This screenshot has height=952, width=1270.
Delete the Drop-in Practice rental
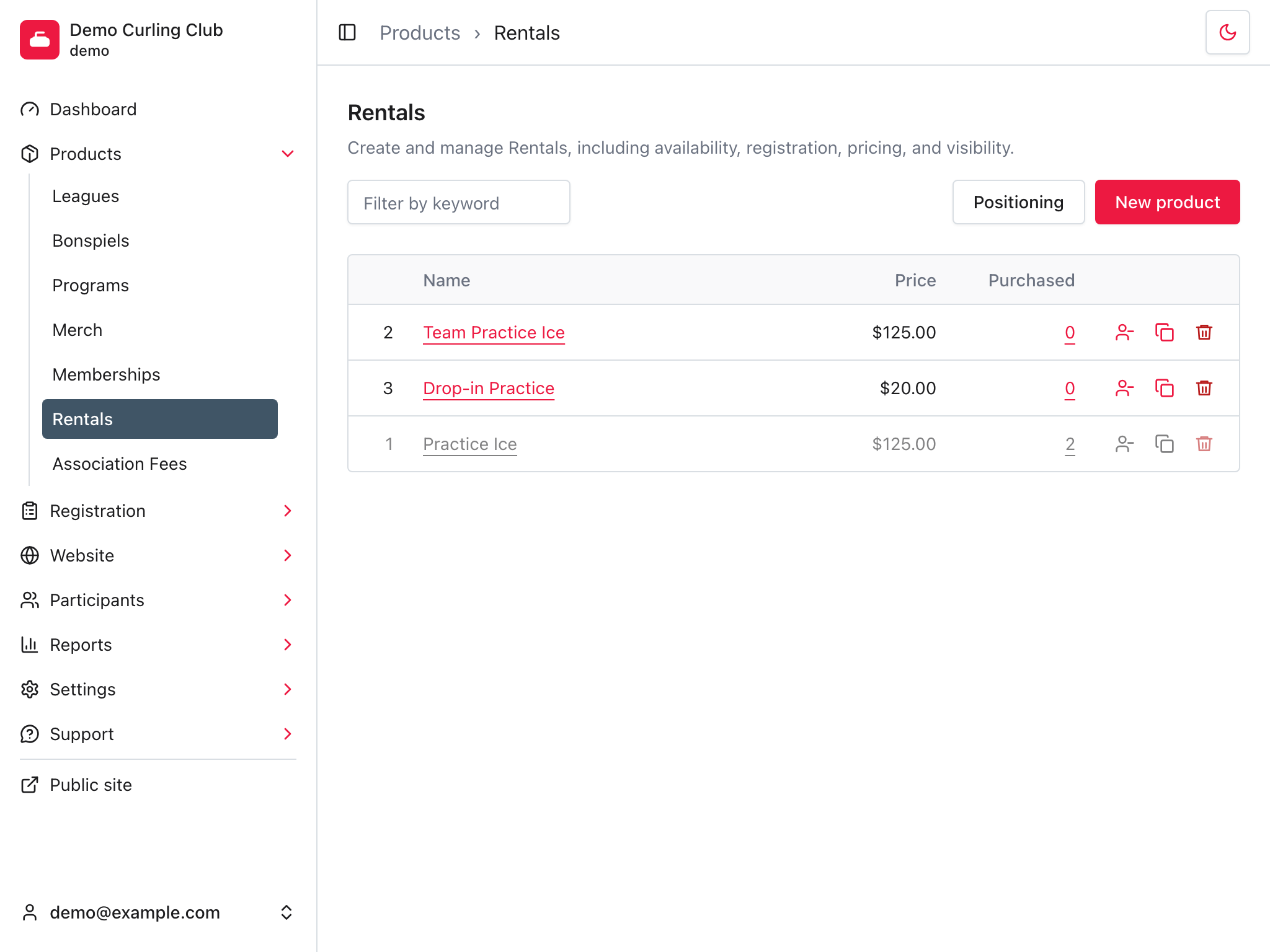click(x=1204, y=388)
